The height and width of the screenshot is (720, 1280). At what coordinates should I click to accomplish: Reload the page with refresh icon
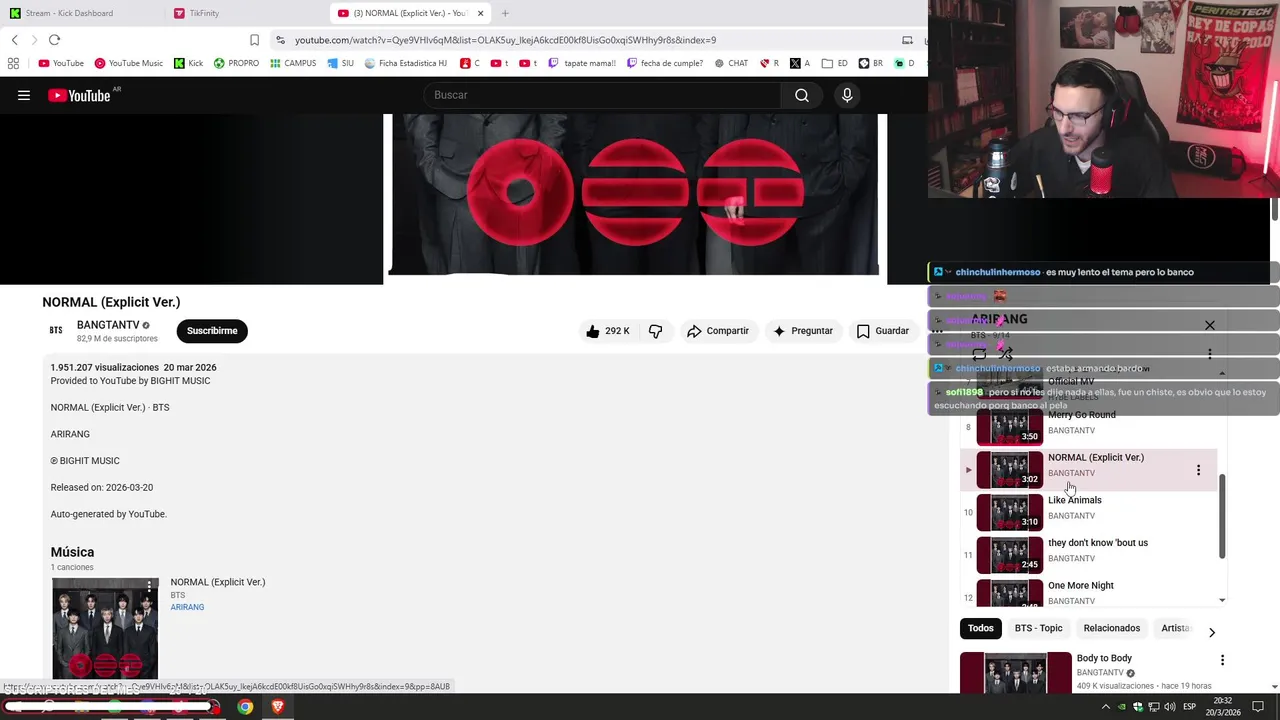click(54, 40)
